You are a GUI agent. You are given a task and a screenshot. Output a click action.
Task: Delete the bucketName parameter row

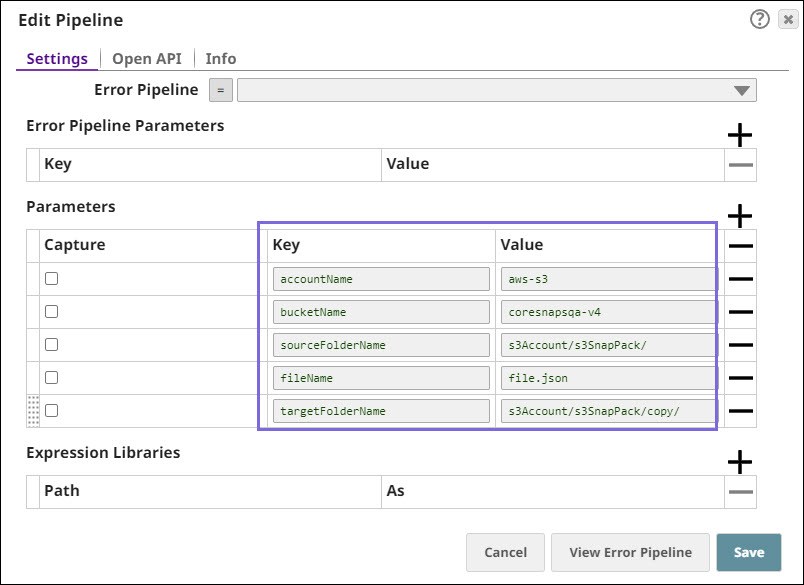(740, 312)
